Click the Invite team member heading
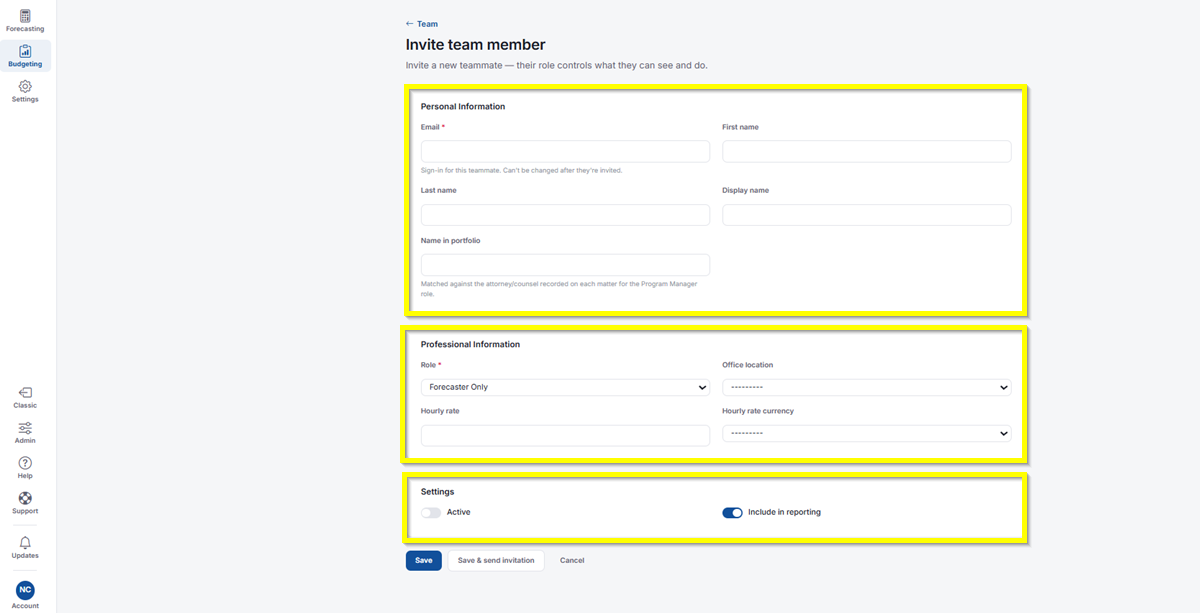This screenshot has width=1200, height=613. (475, 45)
